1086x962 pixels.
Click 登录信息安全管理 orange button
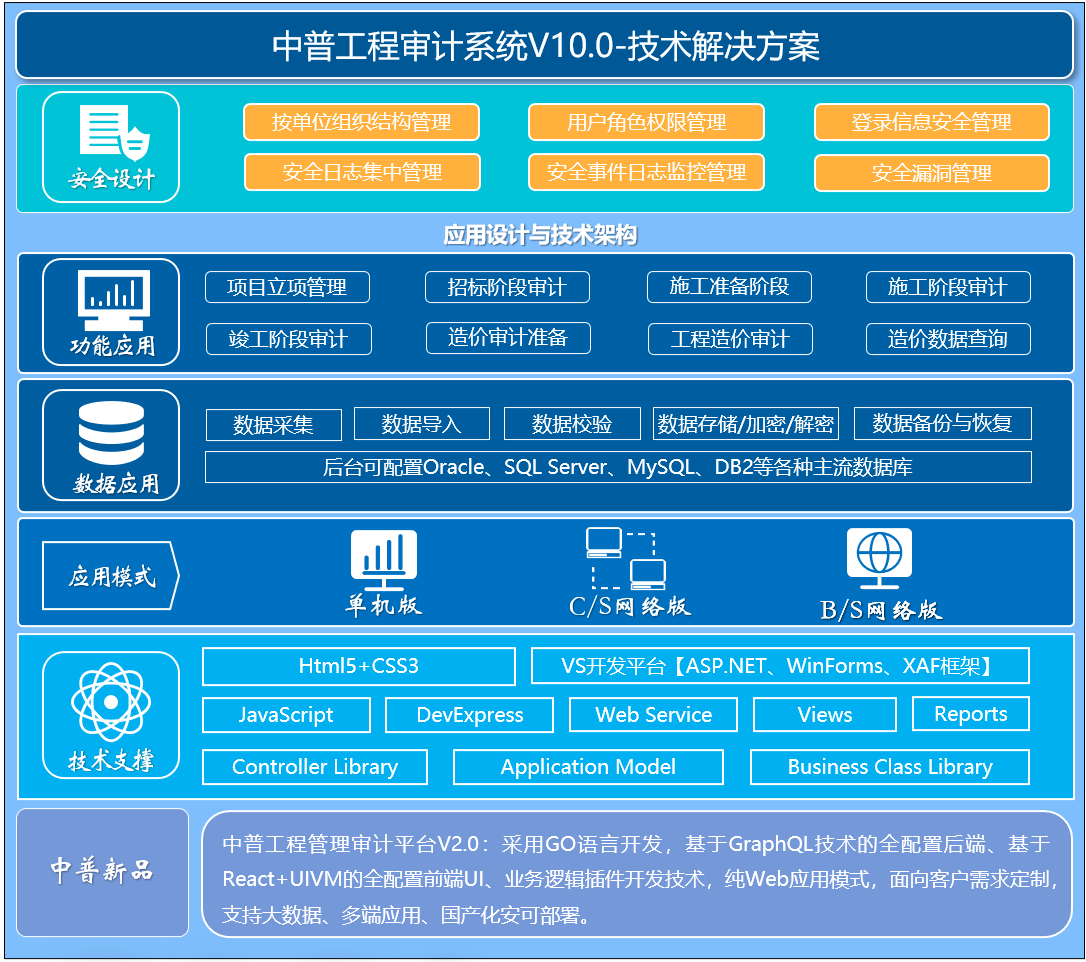(x=932, y=122)
